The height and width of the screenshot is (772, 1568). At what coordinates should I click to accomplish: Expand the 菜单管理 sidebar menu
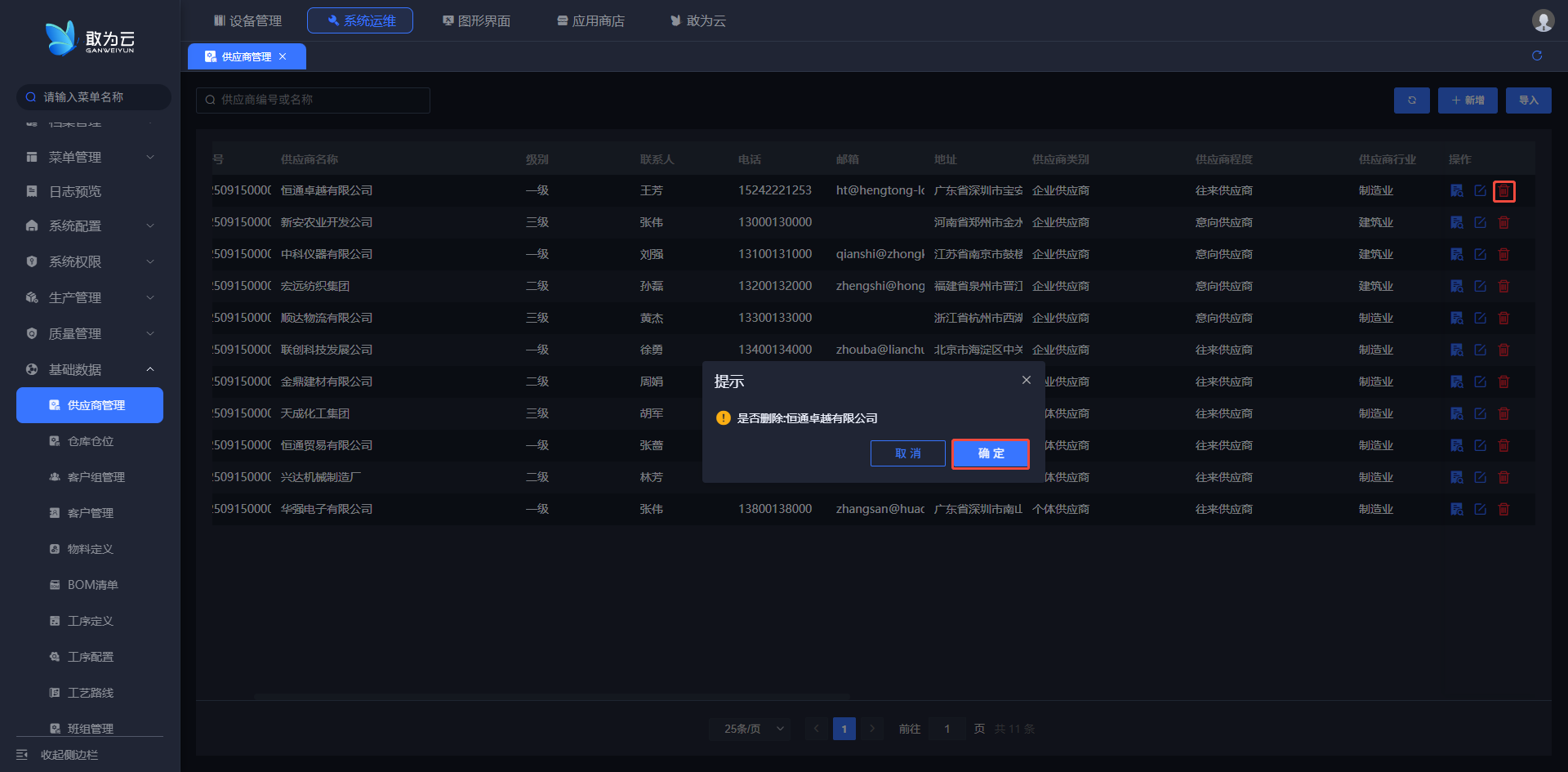tap(90, 157)
